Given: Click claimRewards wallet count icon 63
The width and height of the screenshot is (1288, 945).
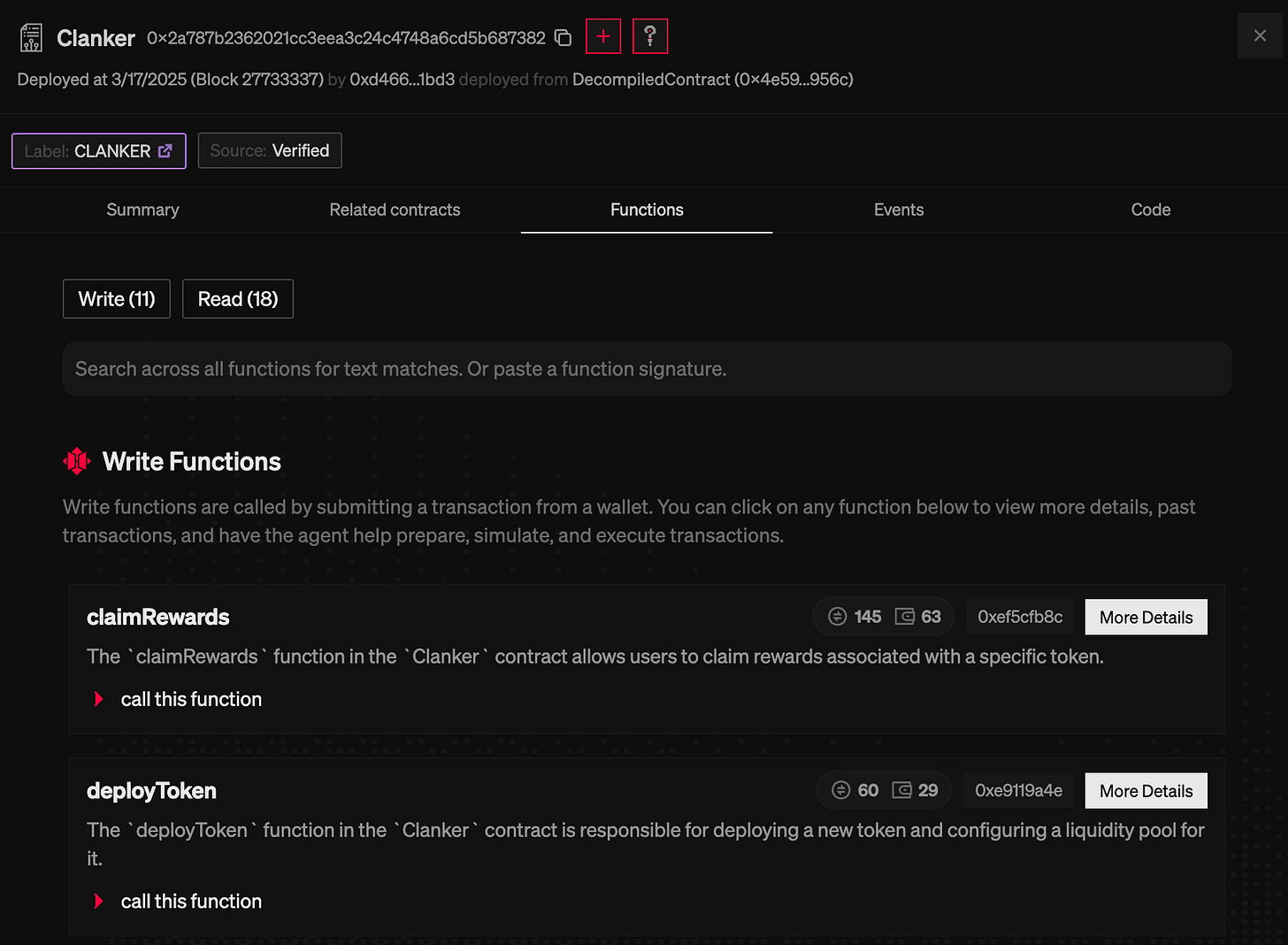Looking at the screenshot, I should [905, 617].
